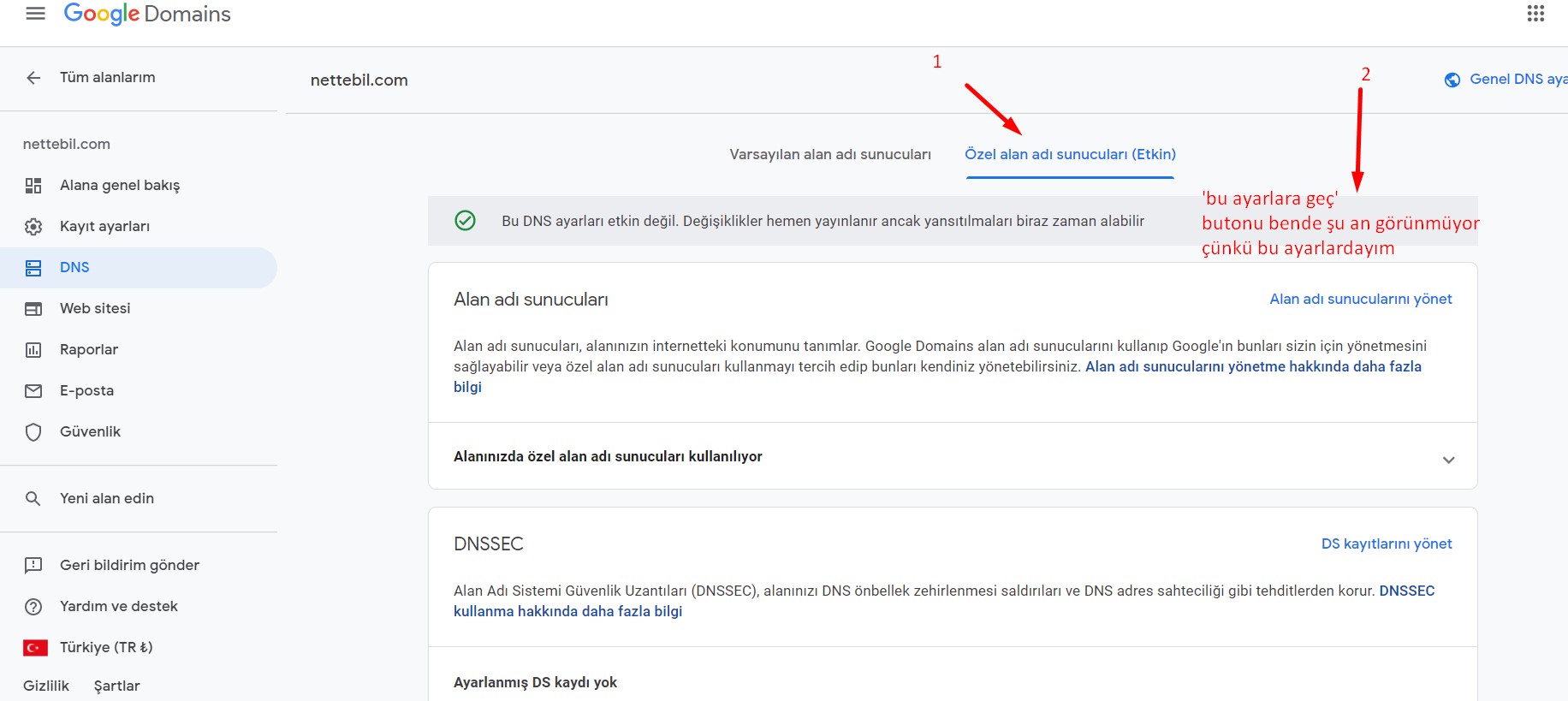
Task: Open Alana genel bakış page
Action: pos(120,186)
